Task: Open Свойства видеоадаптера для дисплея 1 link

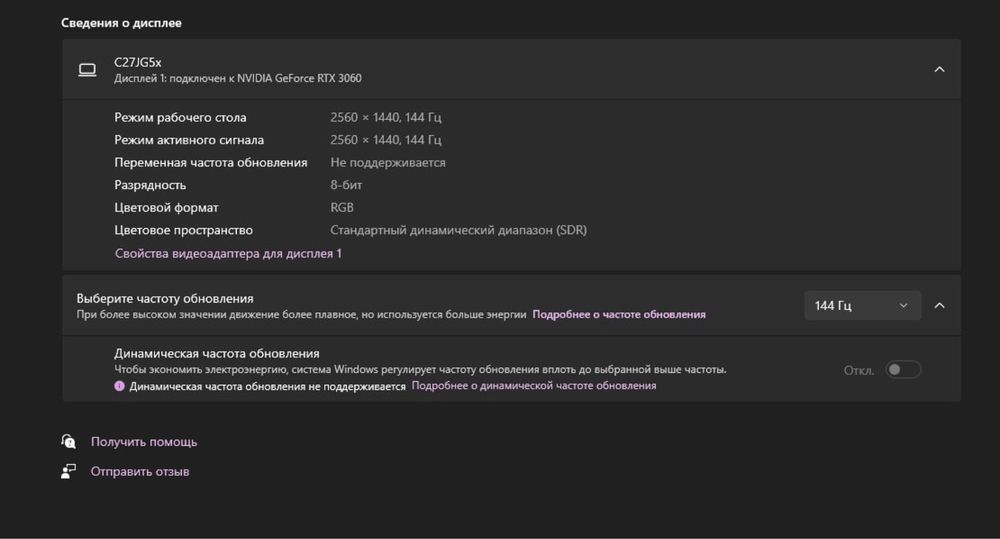Action: point(228,253)
